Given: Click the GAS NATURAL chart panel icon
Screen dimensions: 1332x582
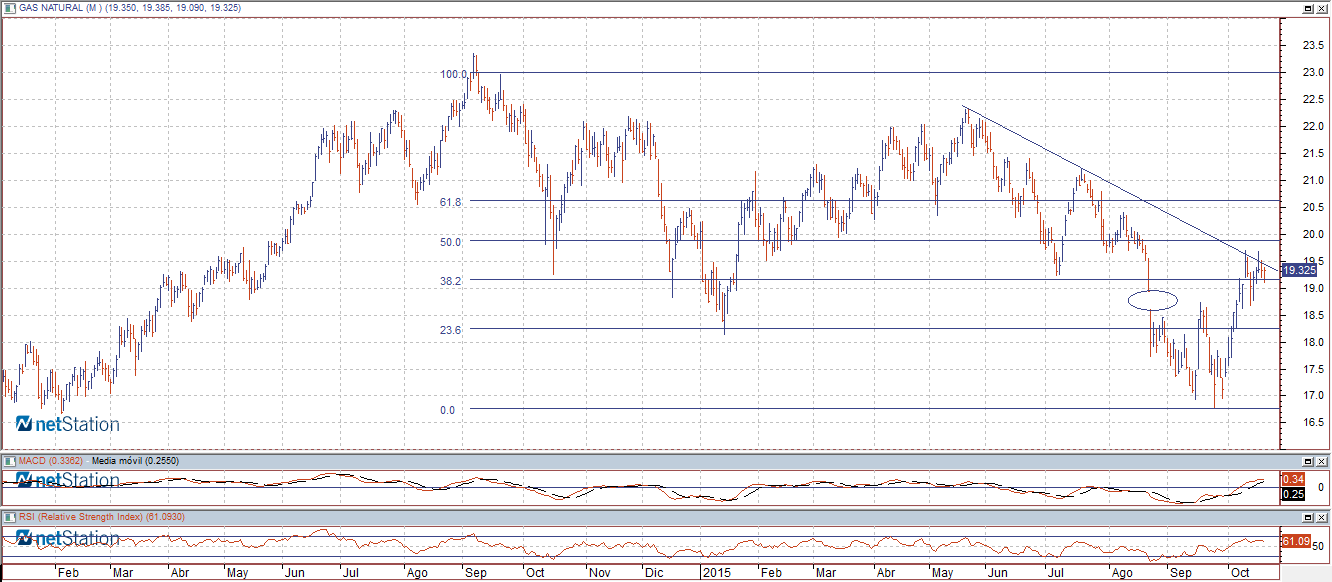Looking at the screenshot, I should coord(9,8).
